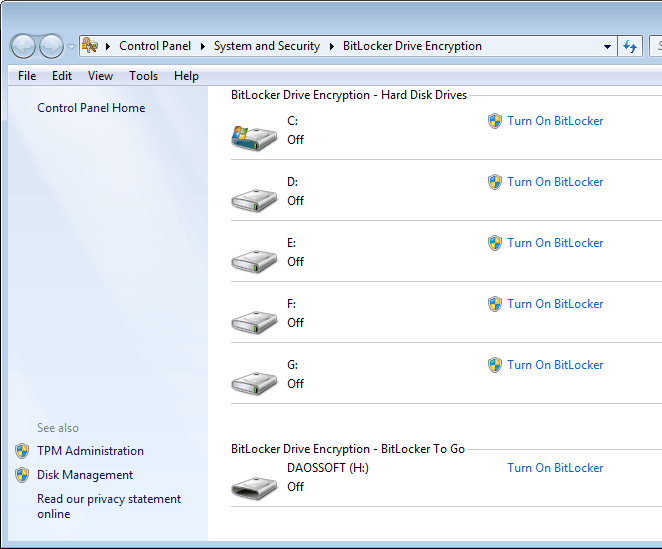This screenshot has width=662, height=549.
Task: Click the shield icon beside E: Turn On BitLocker
Action: tap(495, 243)
